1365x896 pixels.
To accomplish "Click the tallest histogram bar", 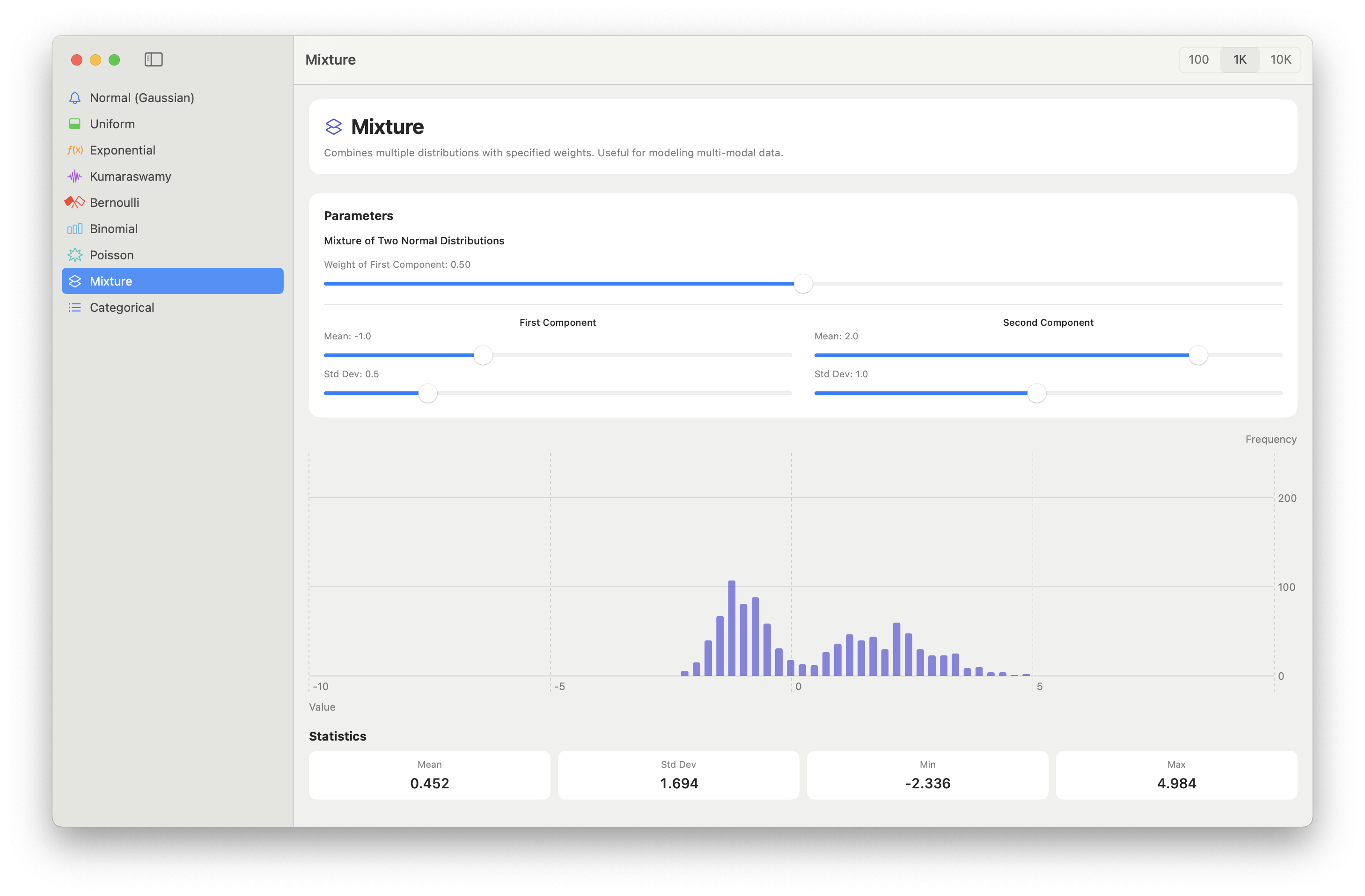I will [x=731, y=628].
